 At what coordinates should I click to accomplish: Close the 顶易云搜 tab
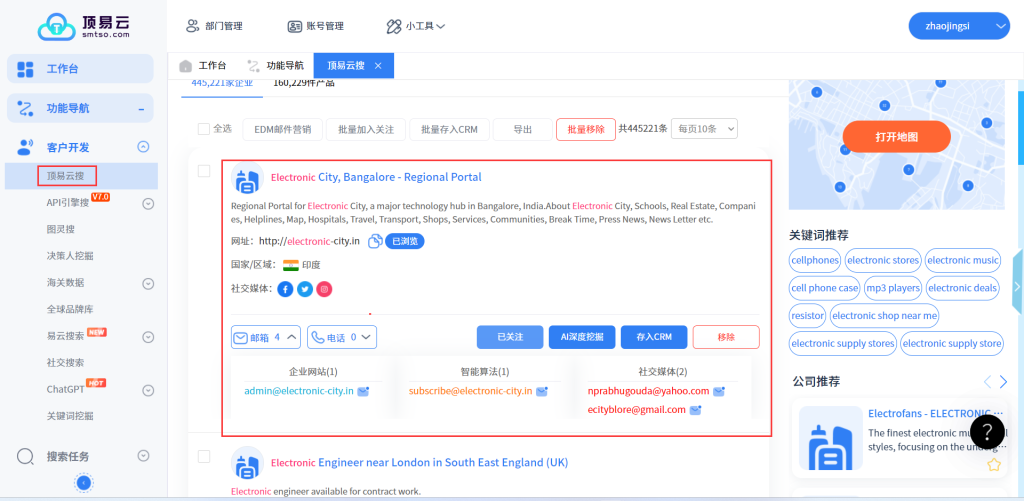click(x=378, y=66)
